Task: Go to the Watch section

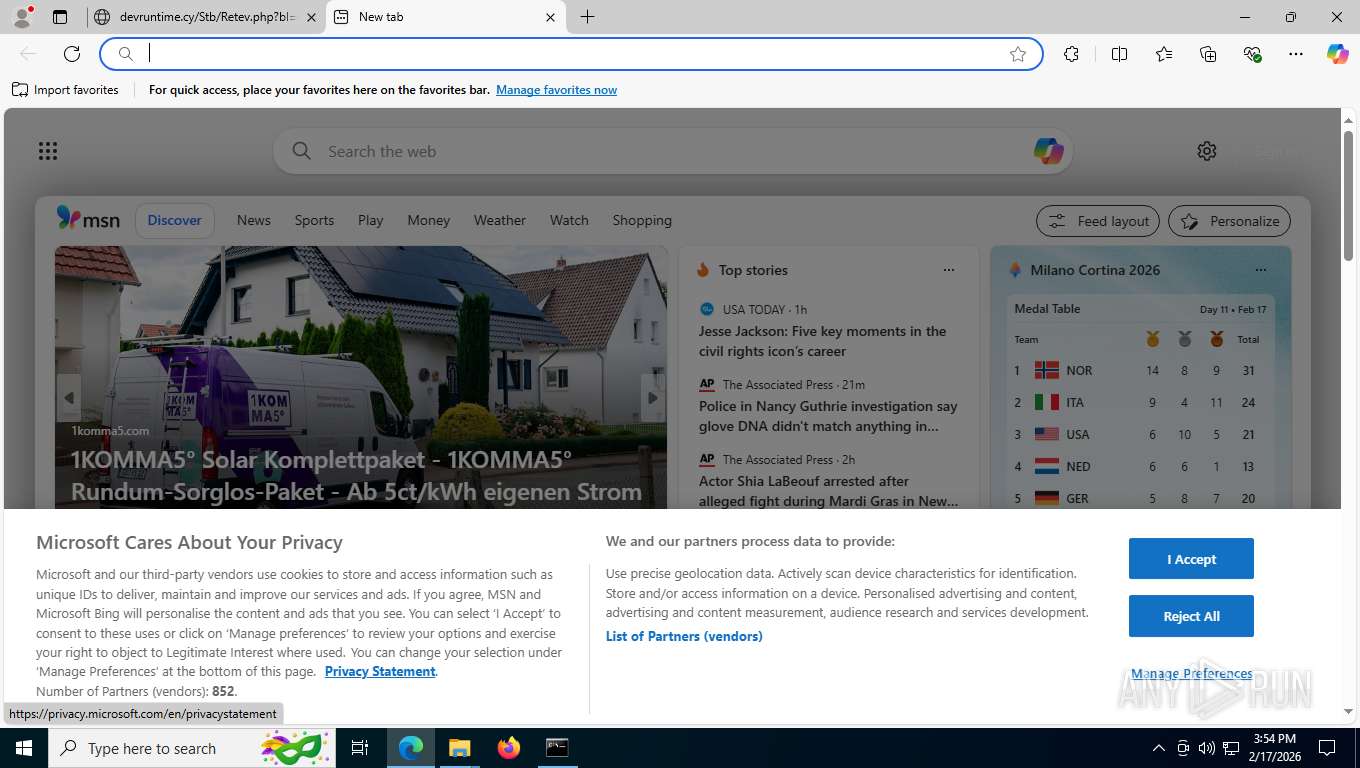Action: coord(569,220)
